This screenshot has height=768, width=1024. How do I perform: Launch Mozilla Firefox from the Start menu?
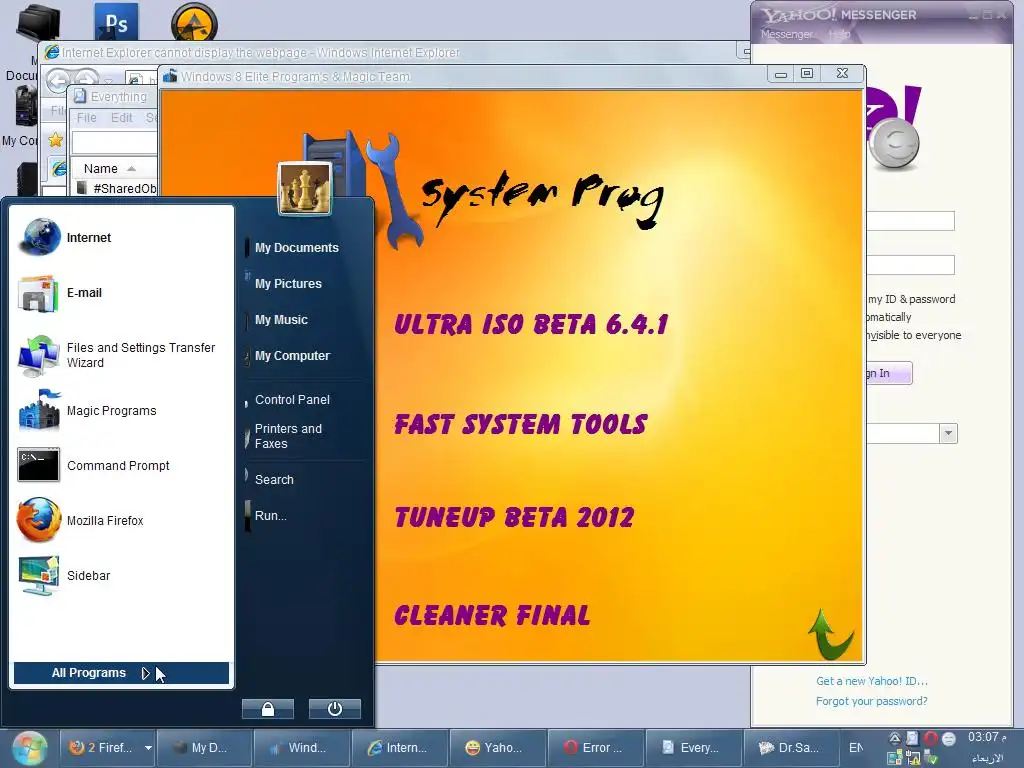point(122,520)
